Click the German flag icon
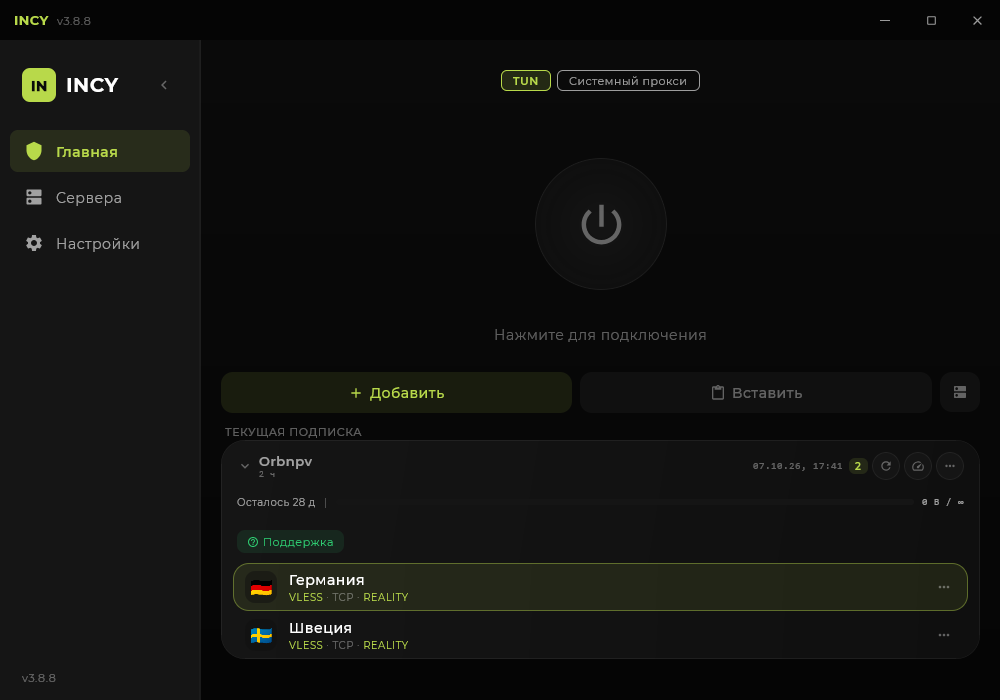 coord(261,587)
